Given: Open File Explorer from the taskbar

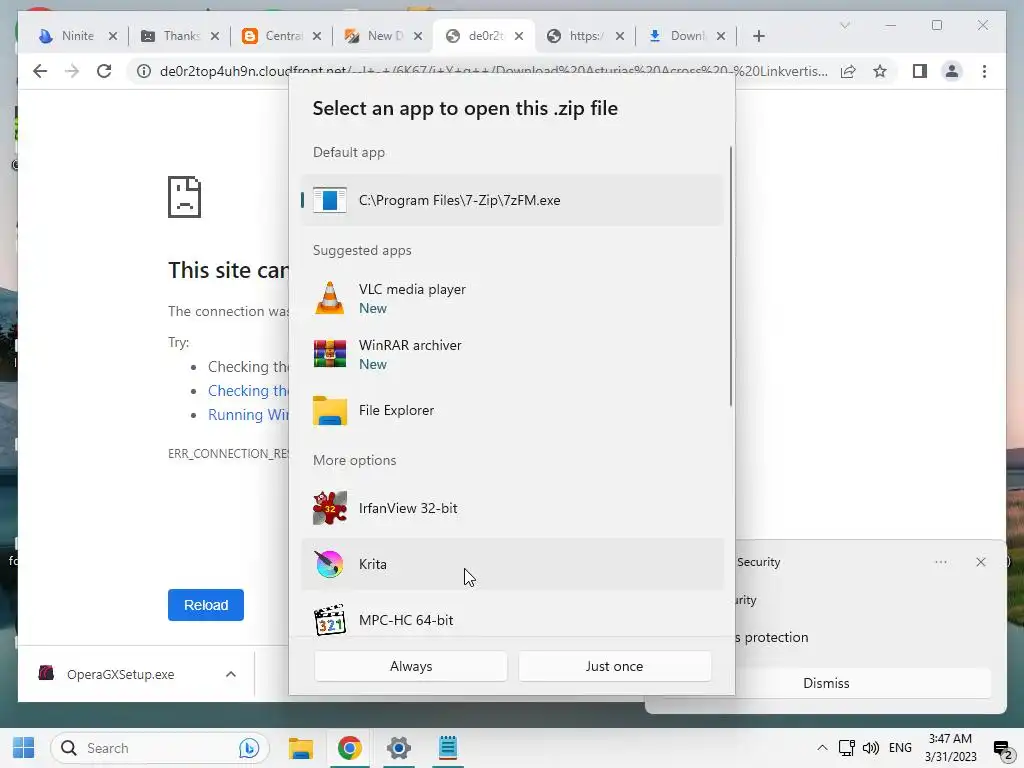Looking at the screenshot, I should [301, 748].
